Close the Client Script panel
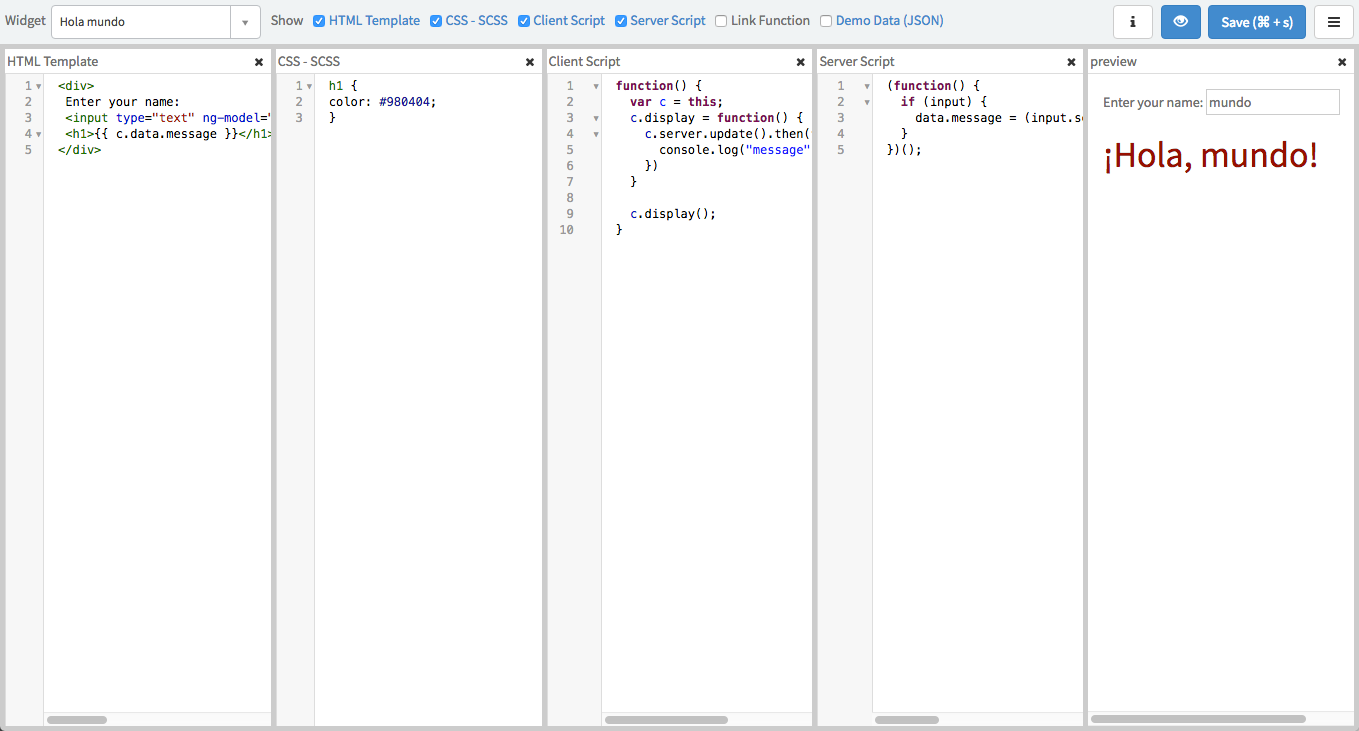Screen dimensions: 1359x731 point(800,62)
